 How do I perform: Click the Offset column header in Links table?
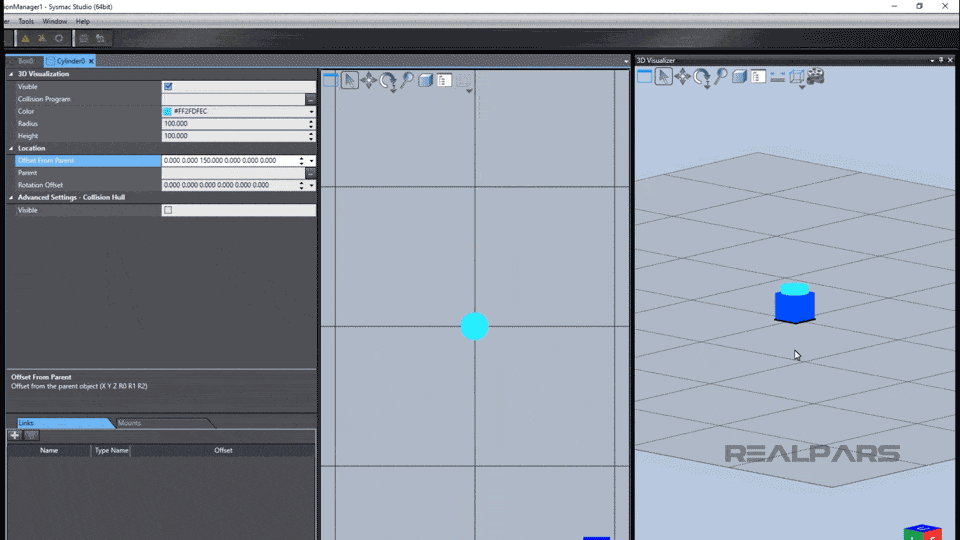pyautogui.click(x=223, y=450)
